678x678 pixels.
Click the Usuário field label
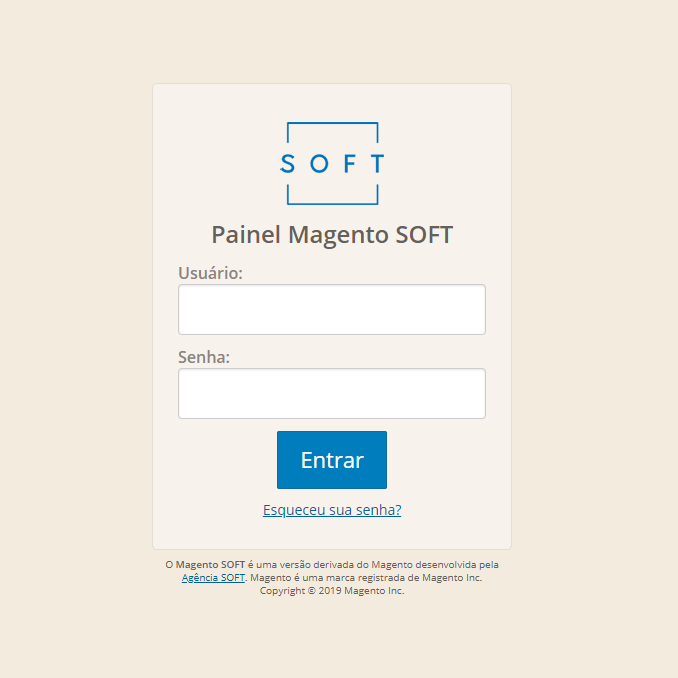click(x=211, y=273)
